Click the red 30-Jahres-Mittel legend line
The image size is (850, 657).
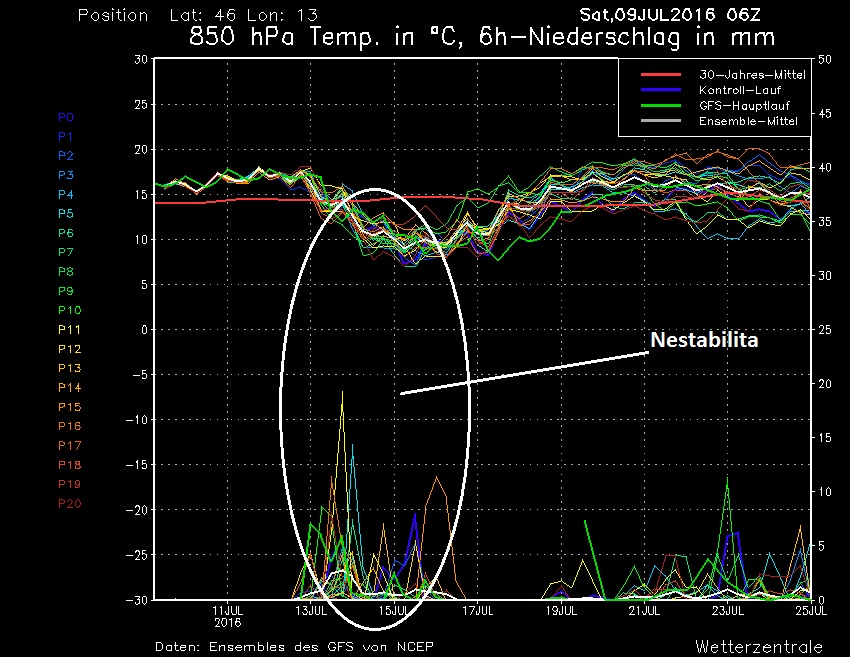click(x=661, y=74)
